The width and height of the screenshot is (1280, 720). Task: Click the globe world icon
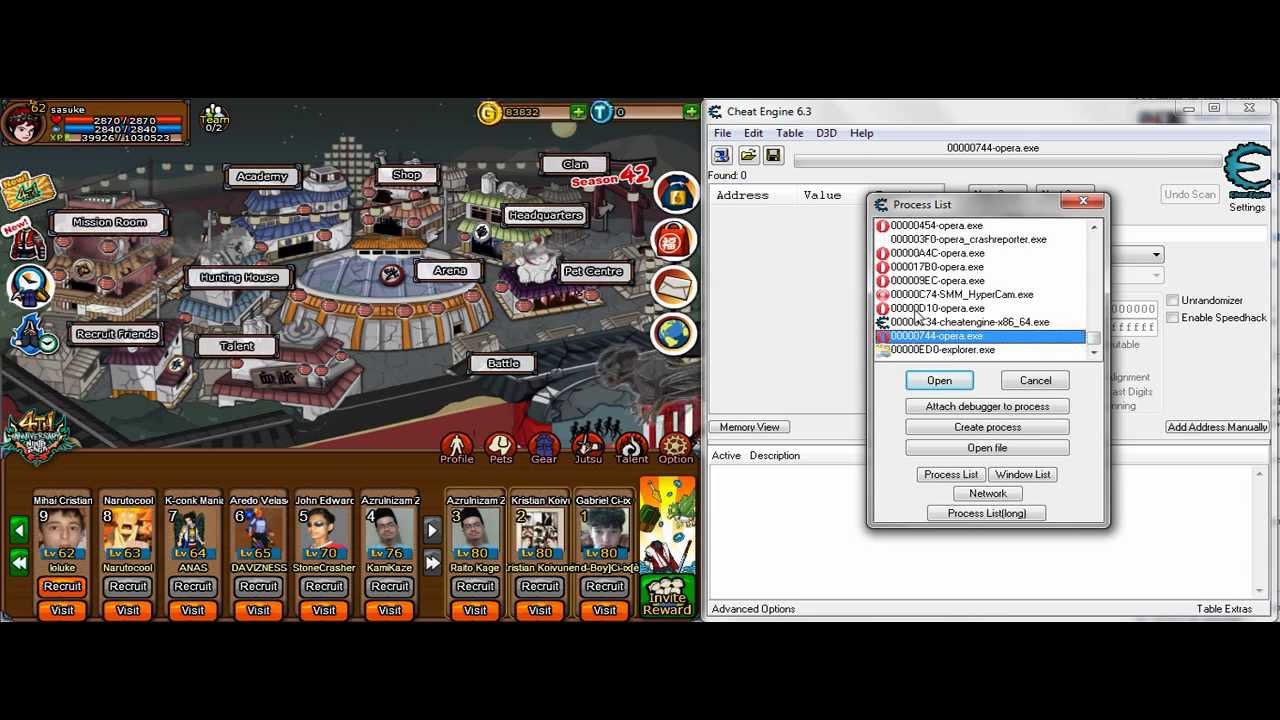point(676,334)
